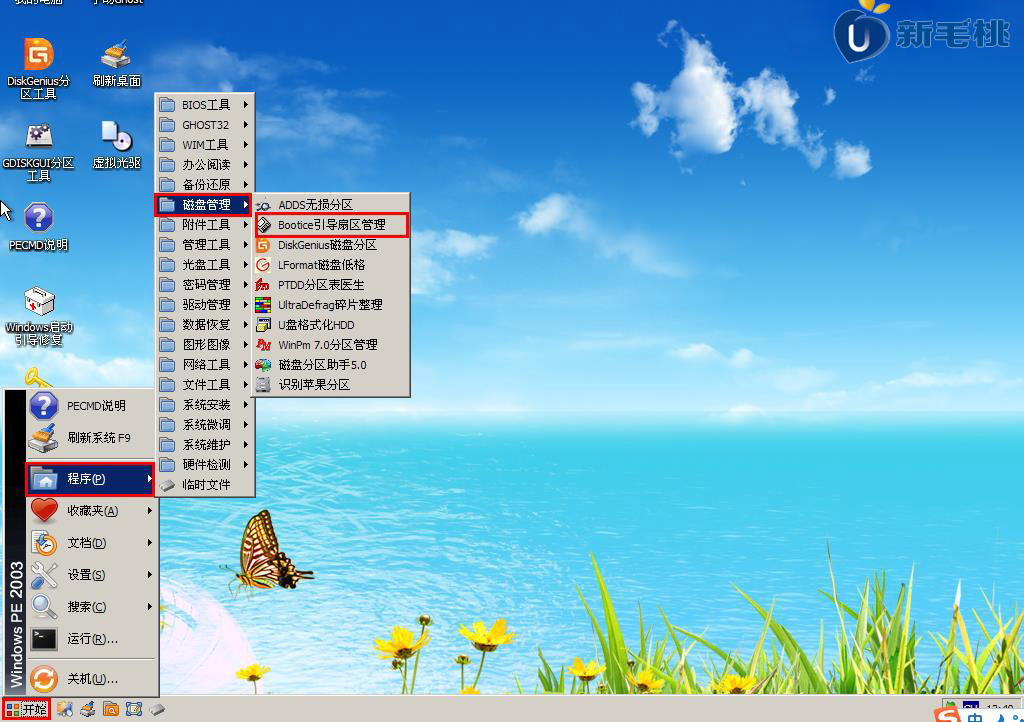Image resolution: width=1024 pixels, height=722 pixels.
Task: Click the 识别苹果分区 icon
Action: (263, 385)
